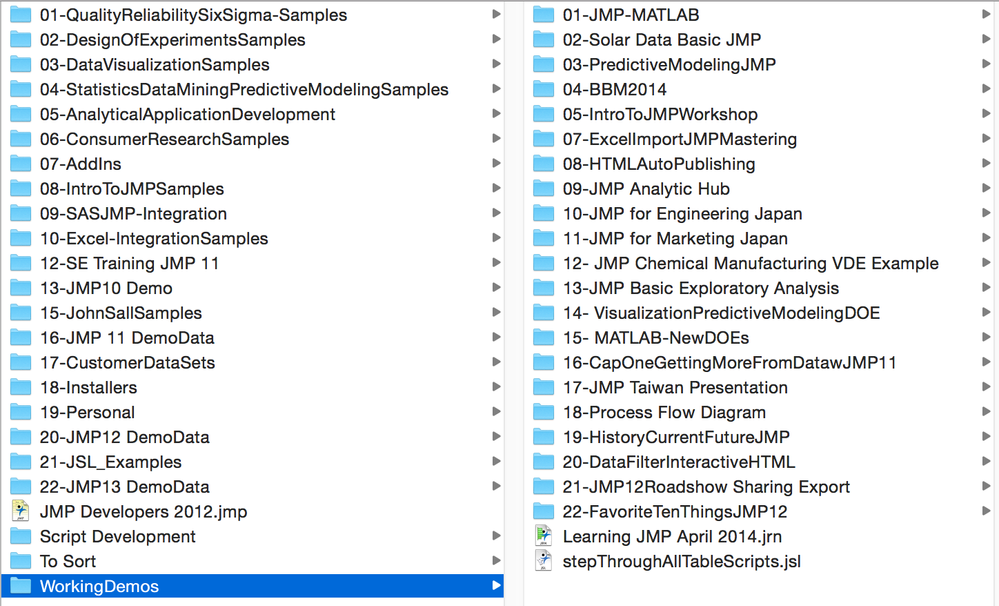Viewport: 999px width, 606px height.
Task: Select the 14- VisualizationPredictiveModelingDOE folder name
Action: pyautogui.click(x=721, y=313)
